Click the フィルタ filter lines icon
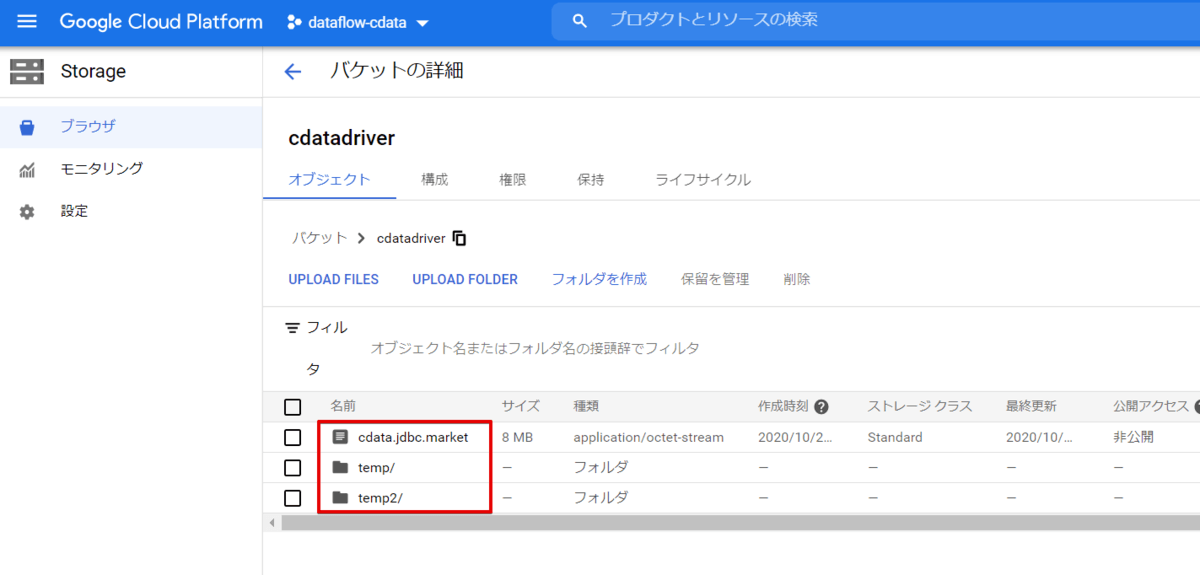 (293, 328)
